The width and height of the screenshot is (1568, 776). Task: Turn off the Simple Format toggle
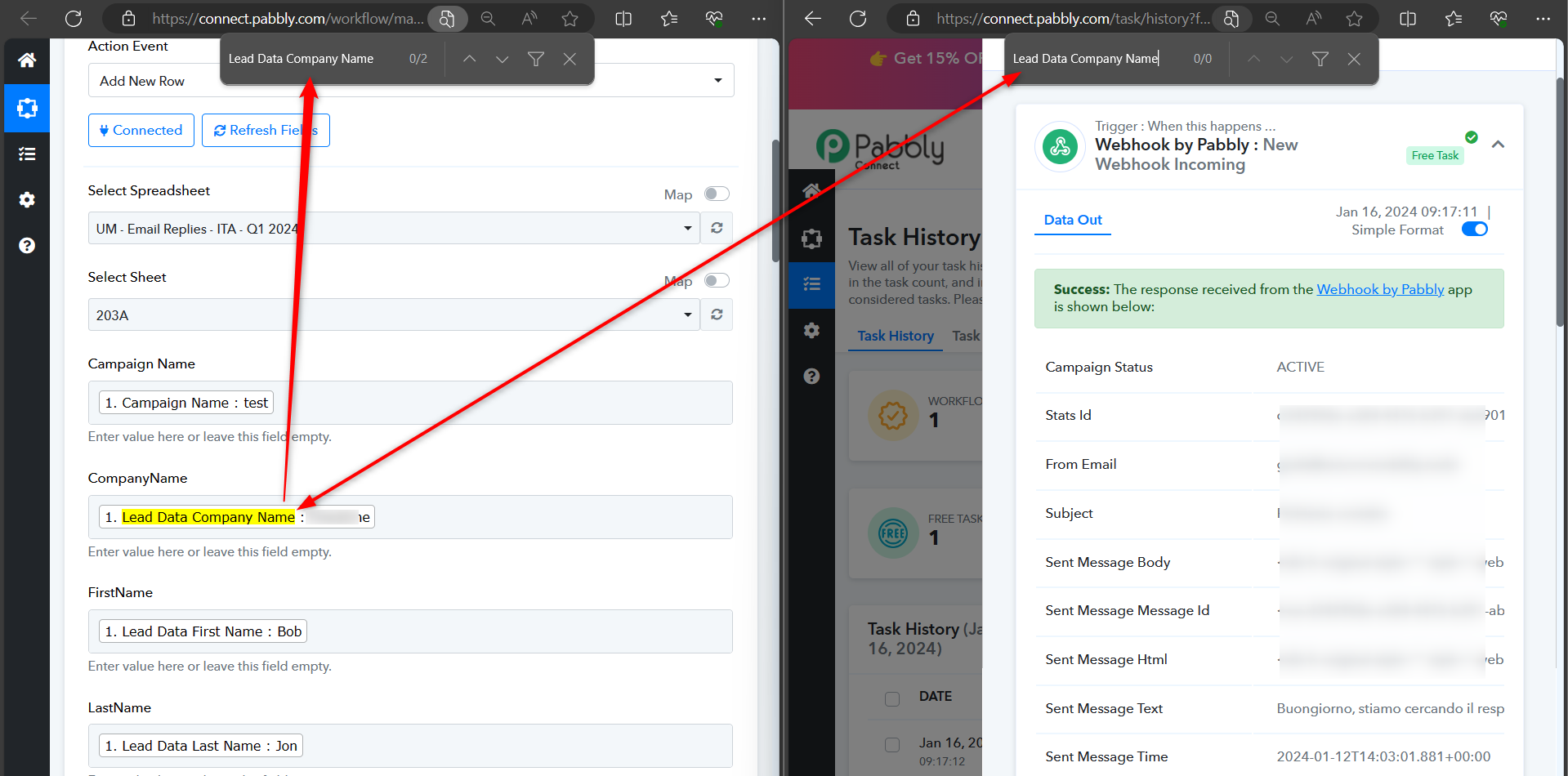pyautogui.click(x=1475, y=229)
